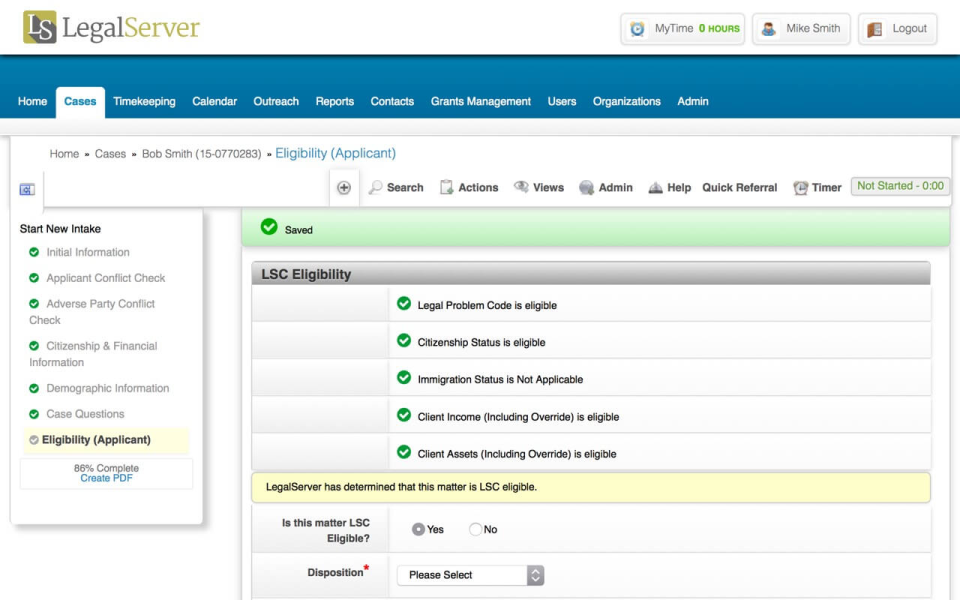
Task: Select the Views eye icon
Action: 519,187
